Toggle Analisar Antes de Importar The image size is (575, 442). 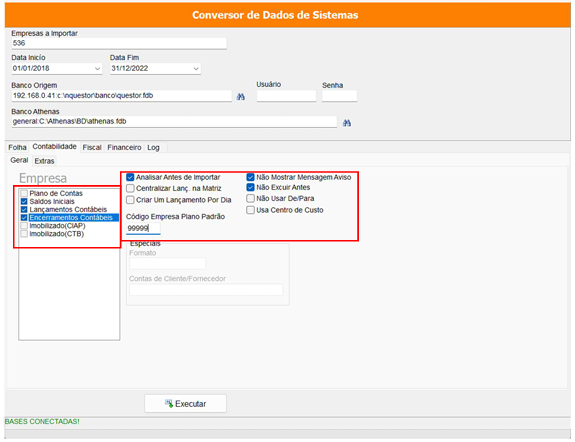point(130,178)
